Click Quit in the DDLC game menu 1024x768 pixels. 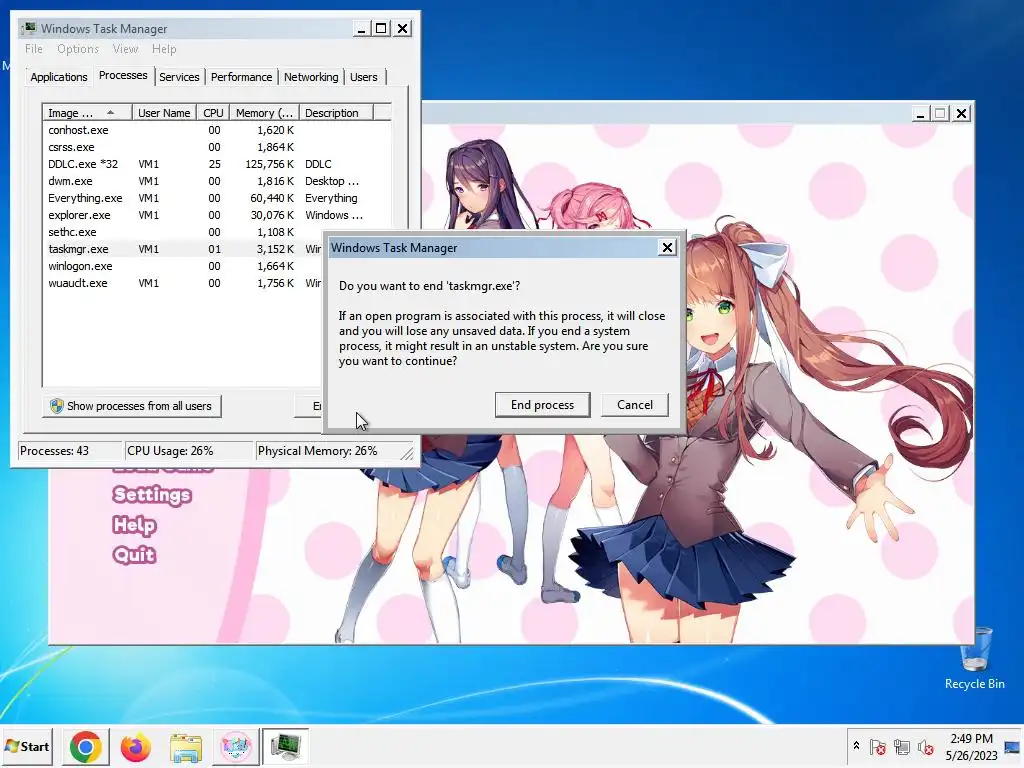coord(134,554)
